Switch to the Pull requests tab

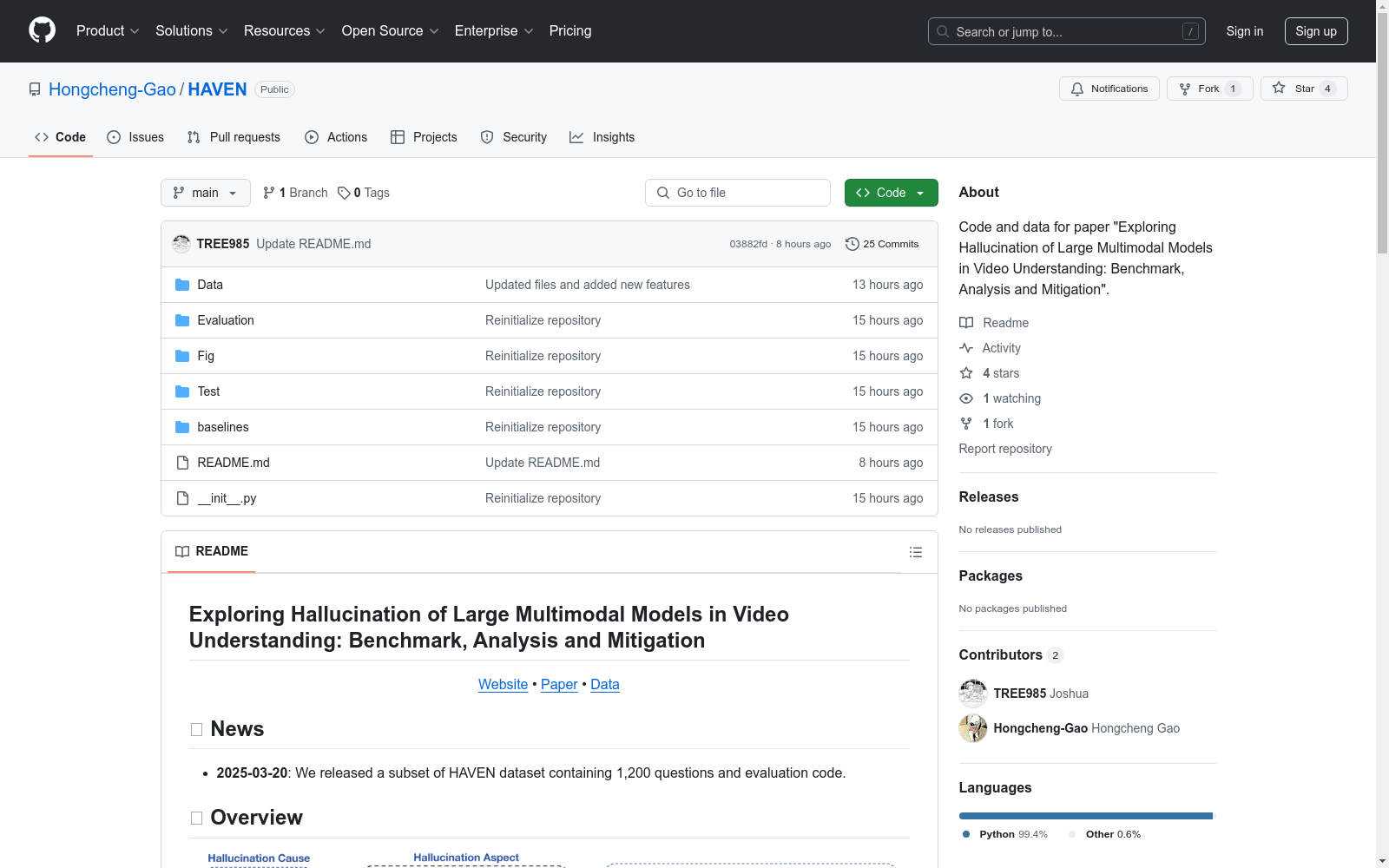point(234,137)
